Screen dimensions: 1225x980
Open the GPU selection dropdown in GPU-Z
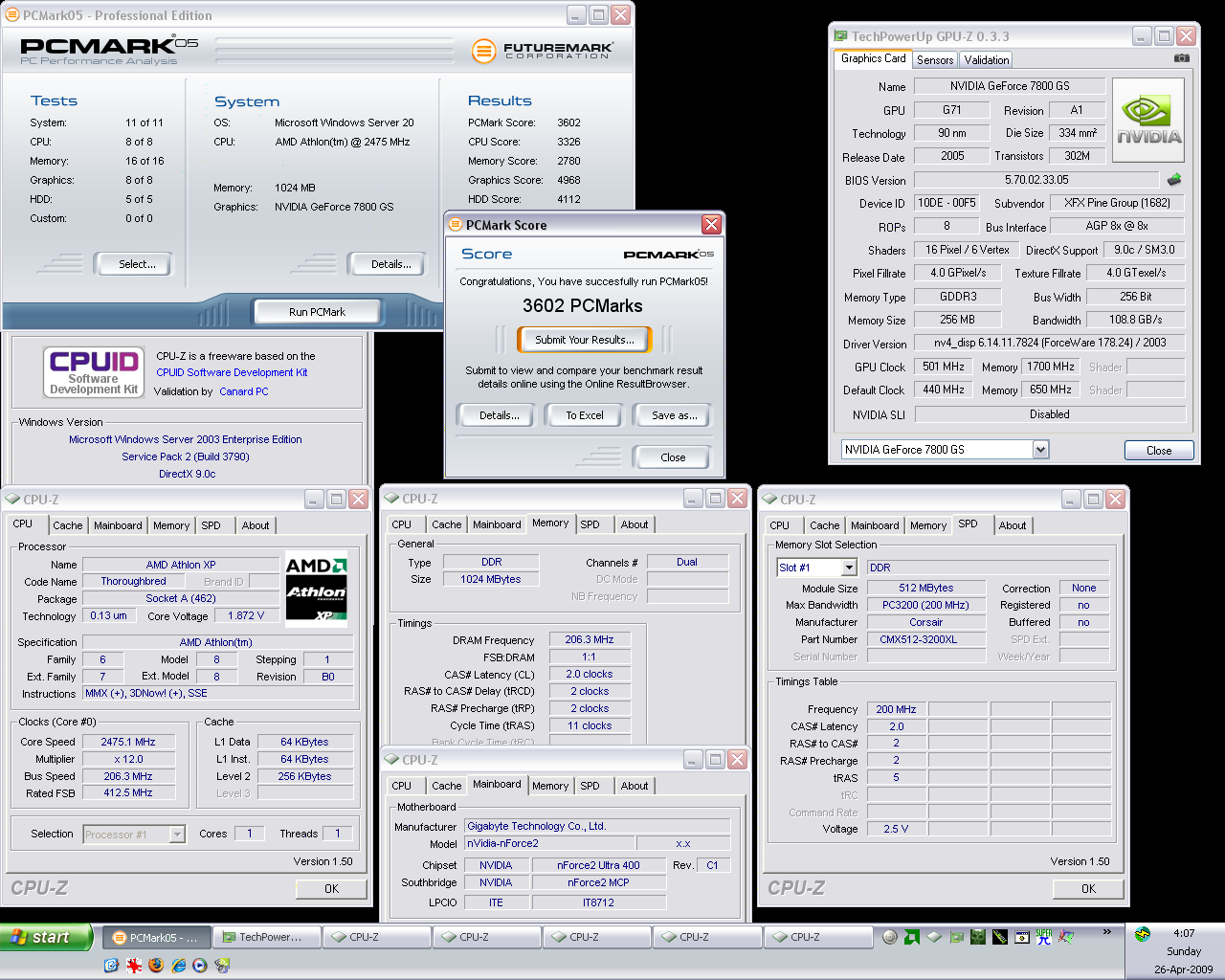coord(1040,450)
